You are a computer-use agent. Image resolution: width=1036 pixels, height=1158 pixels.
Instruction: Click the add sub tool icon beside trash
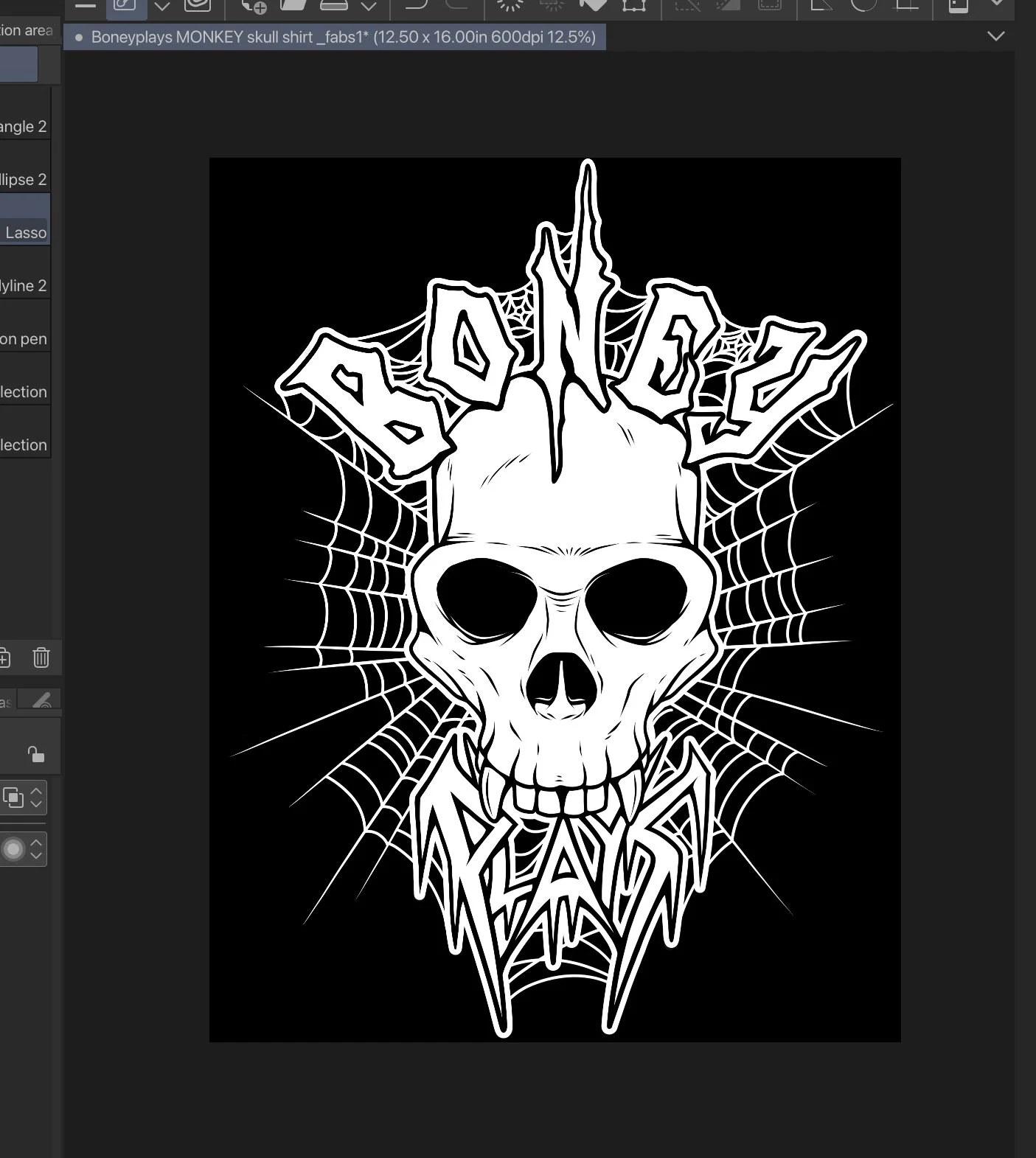[4, 657]
